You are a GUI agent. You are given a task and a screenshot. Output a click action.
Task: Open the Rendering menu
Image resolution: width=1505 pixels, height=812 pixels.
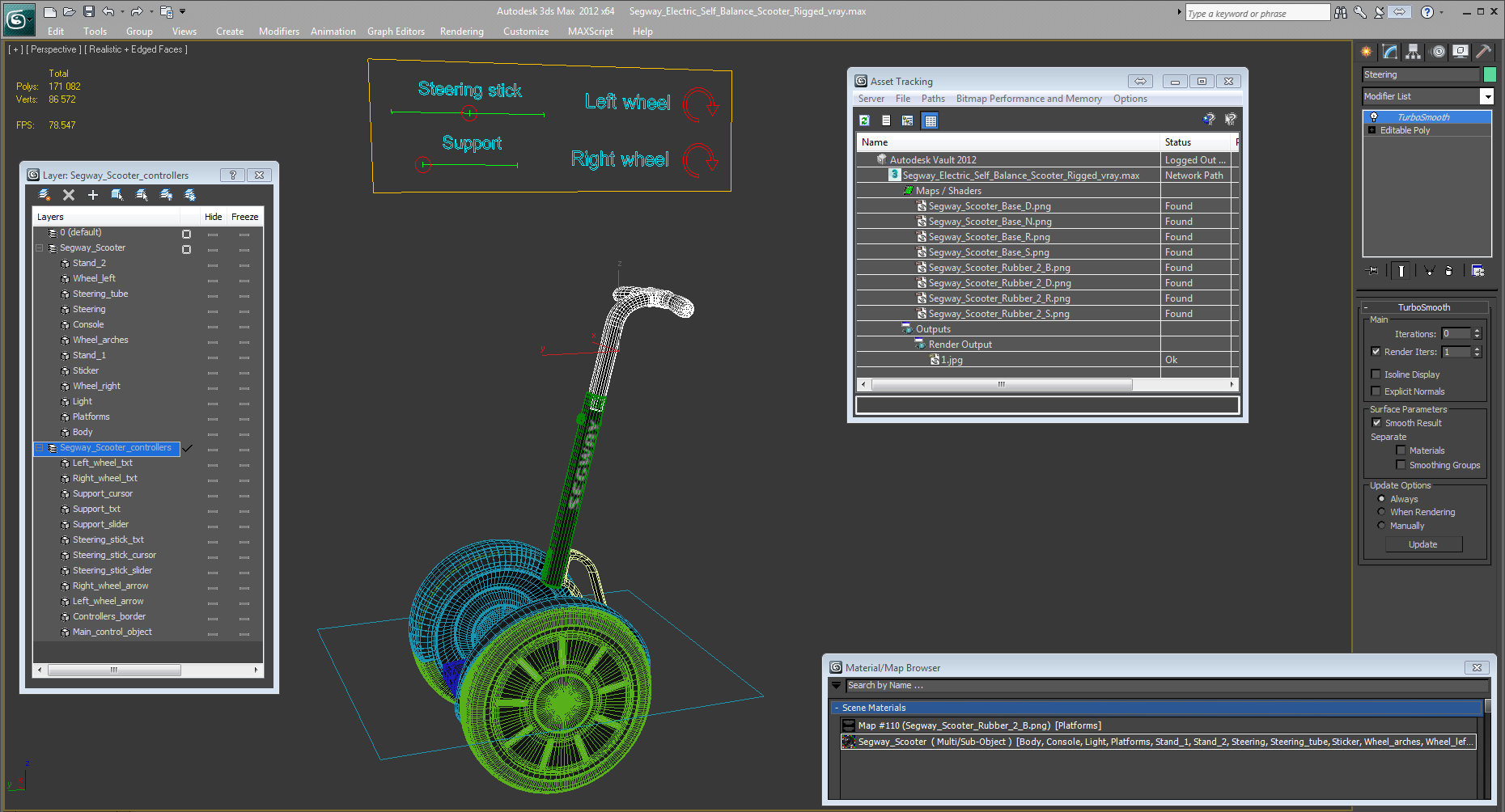click(462, 32)
